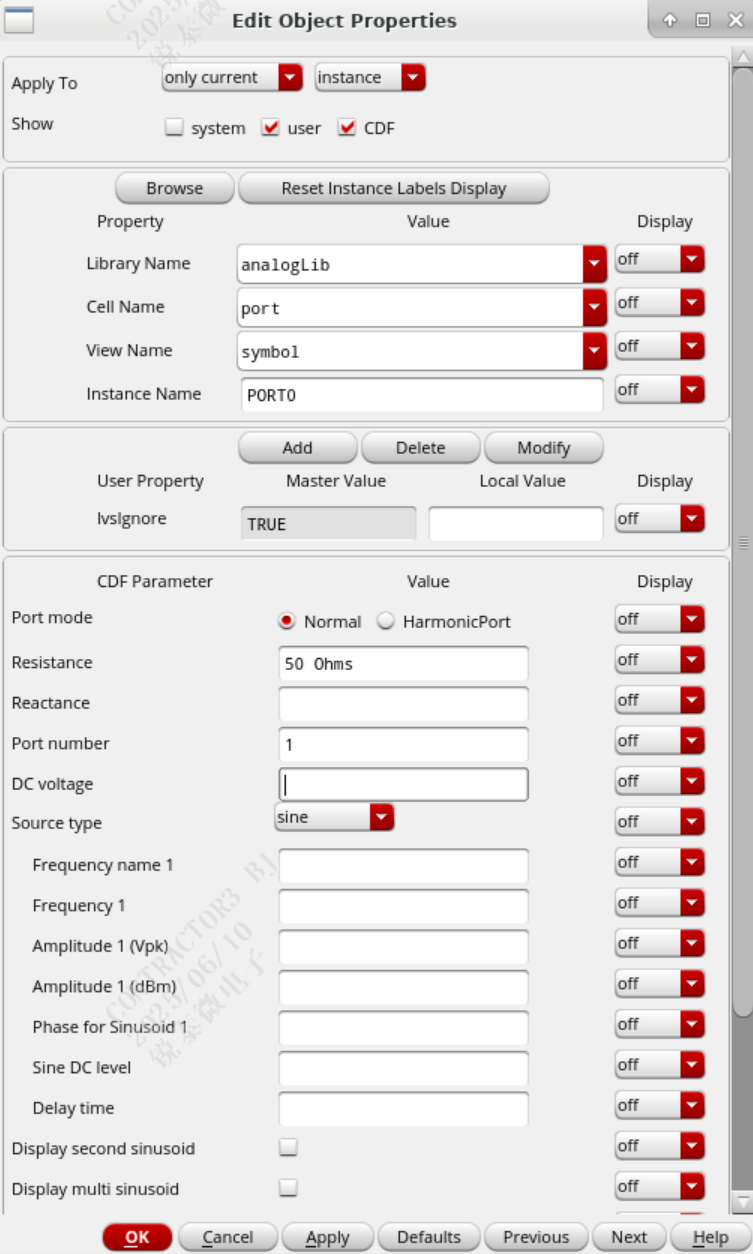This screenshot has height=1254, width=753.
Task: Select the HarmonicPort radio button
Action: coord(386,622)
